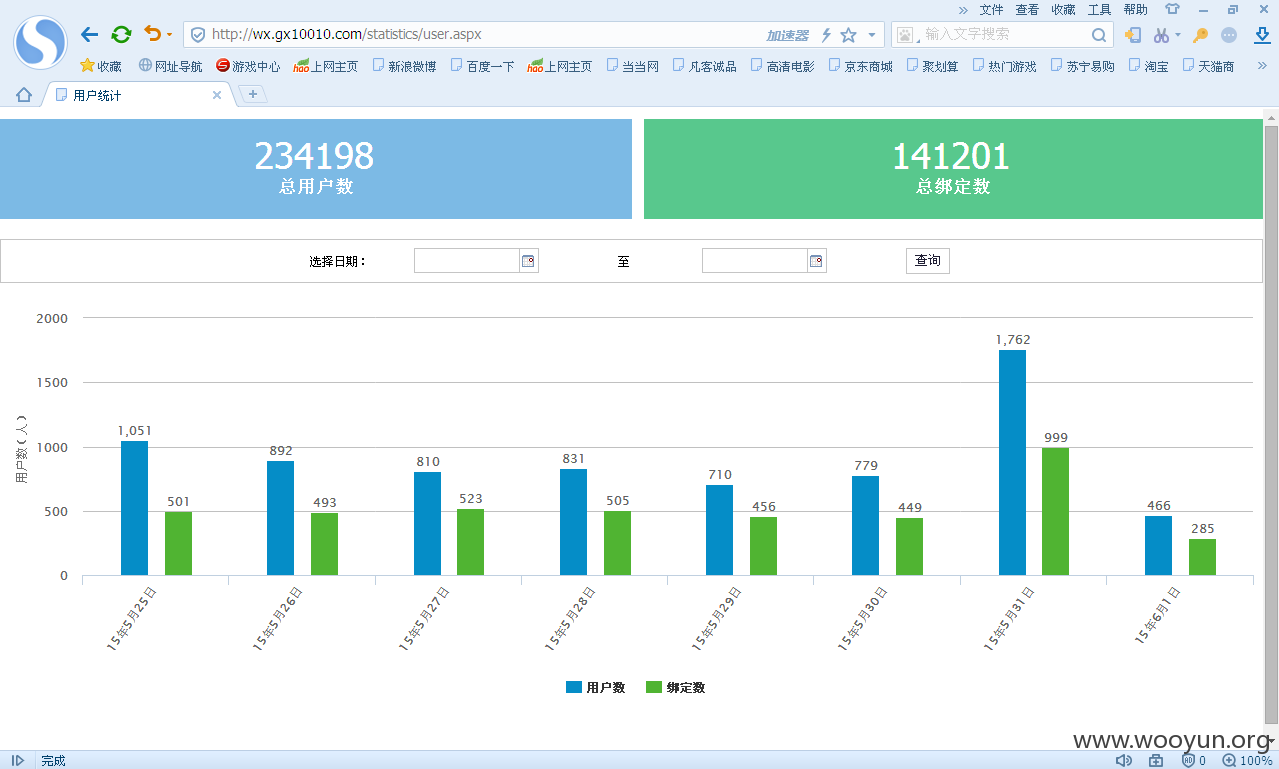The height and width of the screenshot is (769, 1279).
Task: Open the 苏宁易购 bookmark
Action: pos(1082,66)
